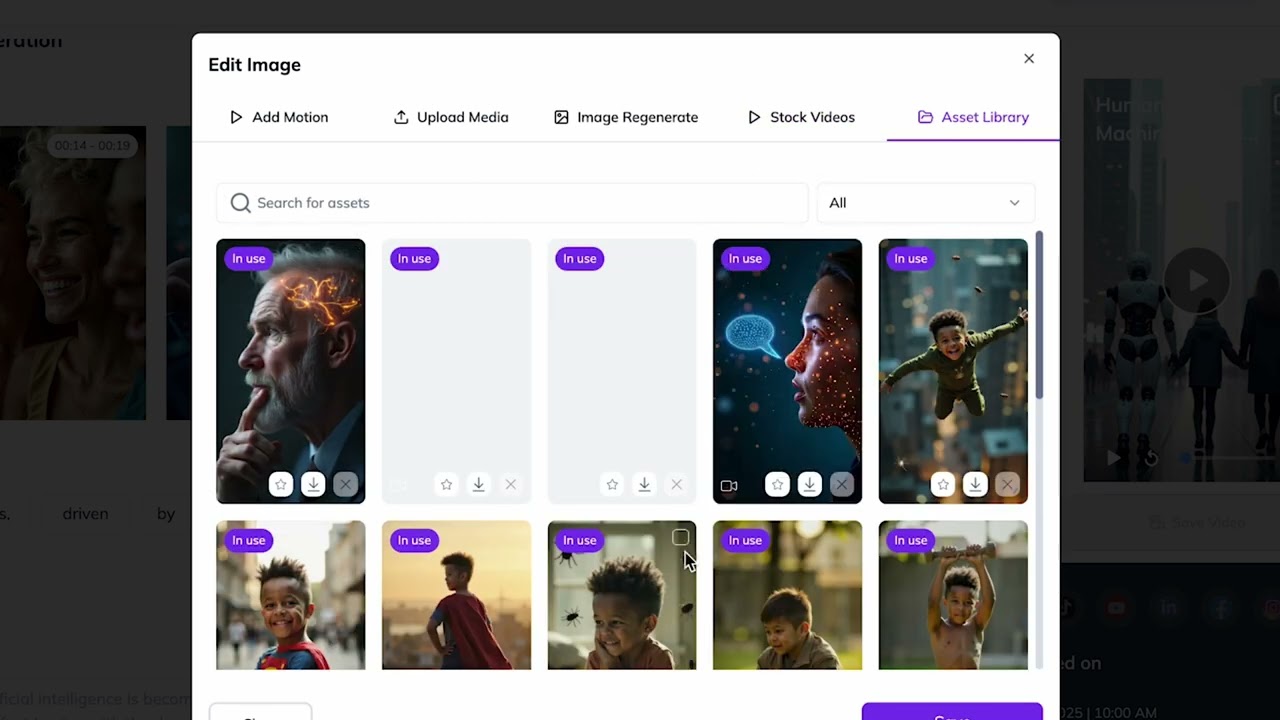Open the Upload Media tab
The height and width of the screenshot is (720, 1280).
[x=451, y=117]
